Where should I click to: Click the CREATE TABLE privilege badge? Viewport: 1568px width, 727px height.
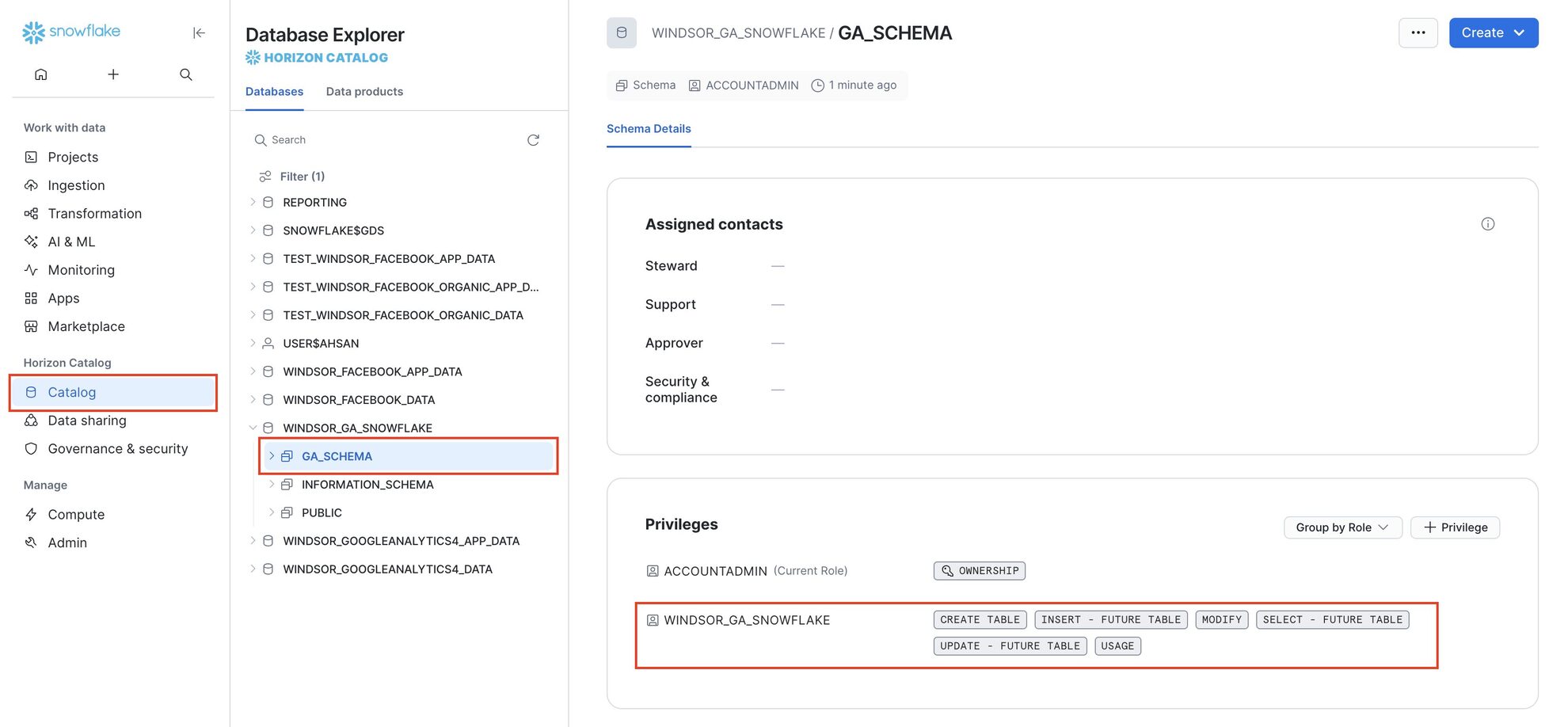980,619
